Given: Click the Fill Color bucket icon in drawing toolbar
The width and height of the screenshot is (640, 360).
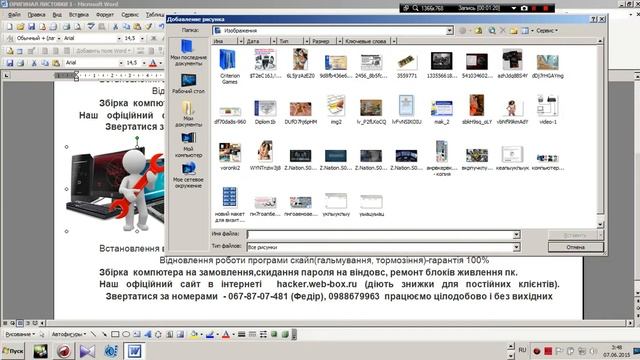Looking at the screenshot, I should point(194,334).
